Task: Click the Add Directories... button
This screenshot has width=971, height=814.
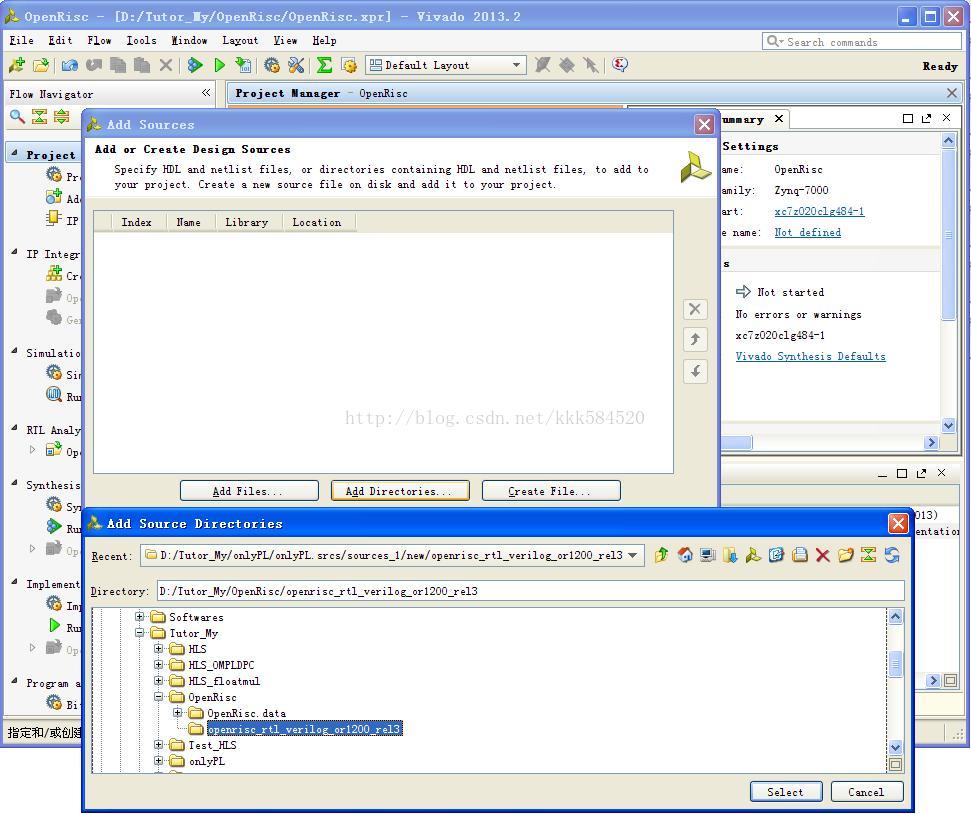Action: click(x=400, y=491)
